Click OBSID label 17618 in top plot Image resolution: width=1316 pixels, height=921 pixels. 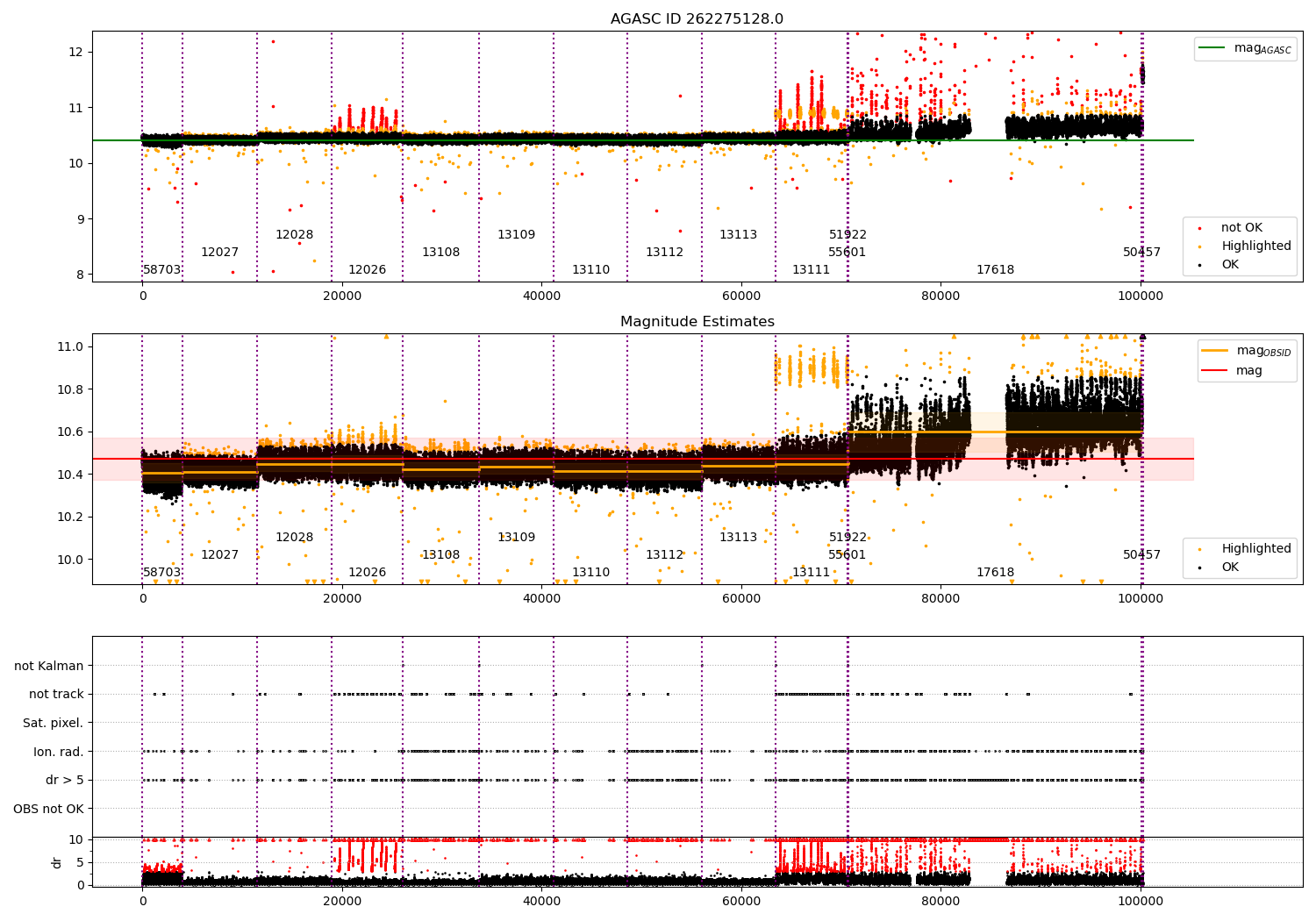995,269
